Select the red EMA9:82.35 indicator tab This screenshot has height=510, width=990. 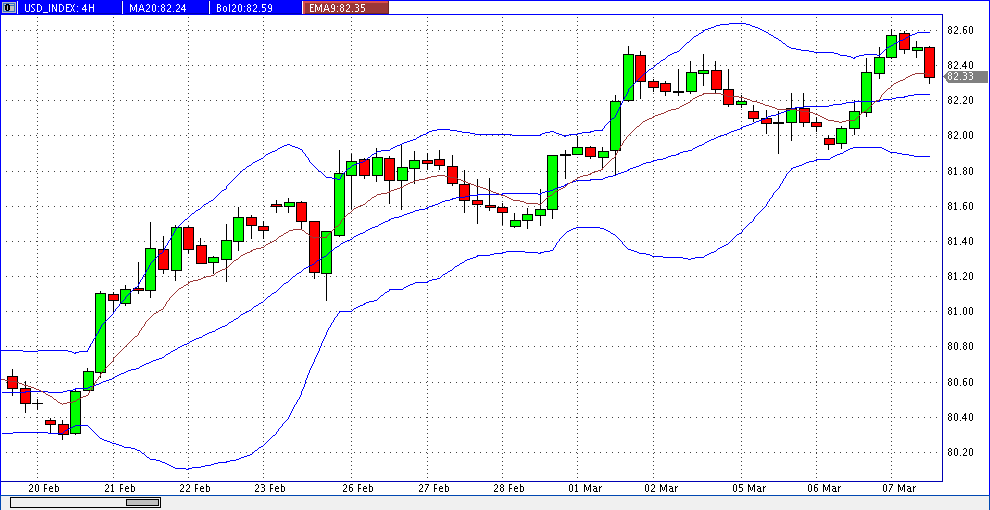[345, 8]
